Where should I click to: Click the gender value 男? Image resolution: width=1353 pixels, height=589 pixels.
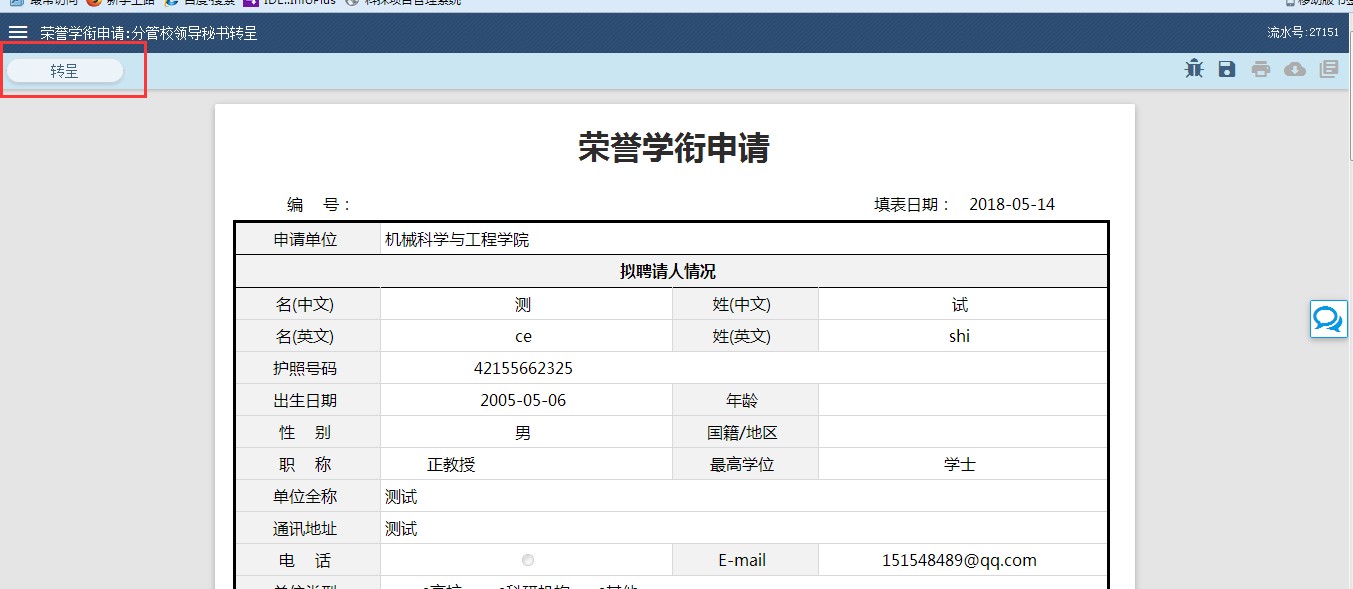523,432
